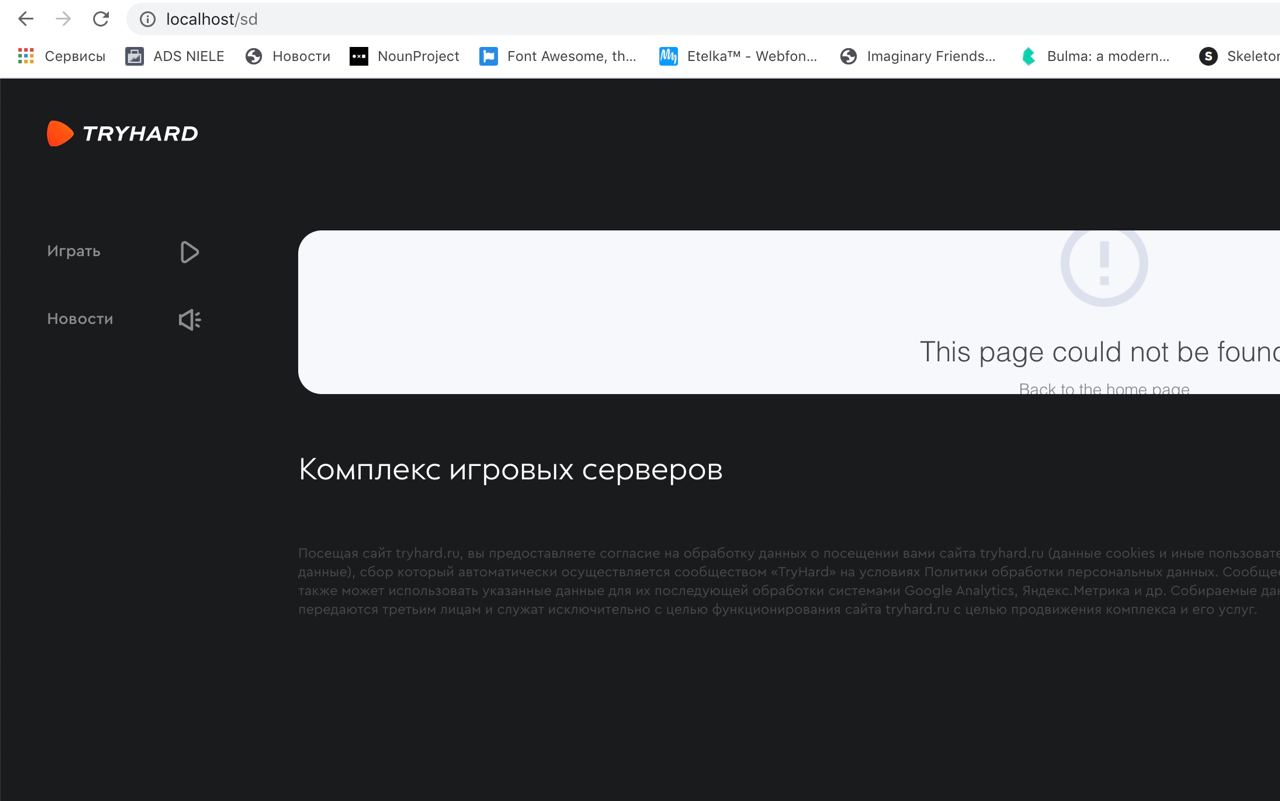Screen dimensions: 1280x801
Task: Click the browser back arrow
Action: [x=26, y=19]
